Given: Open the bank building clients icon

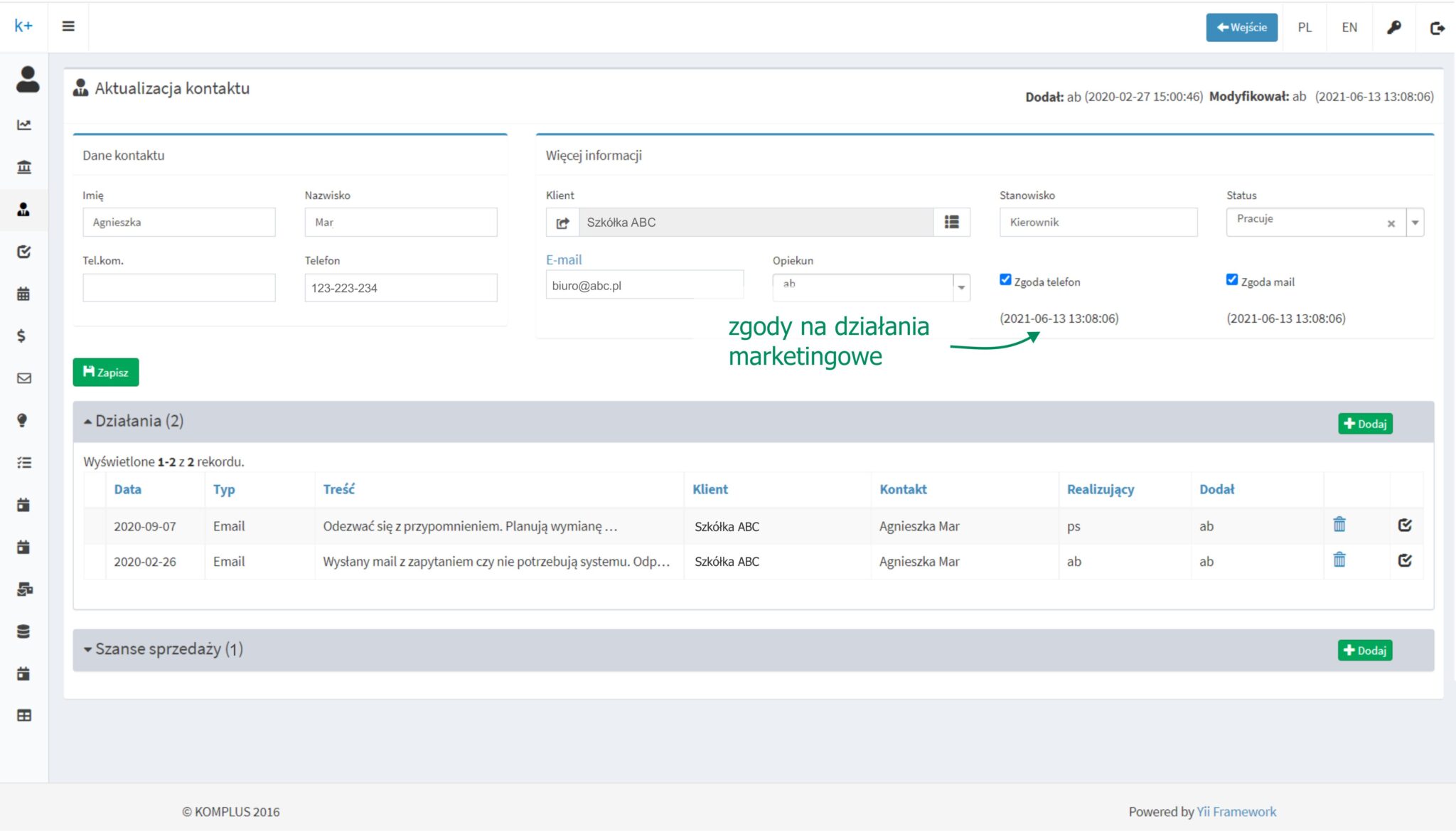Looking at the screenshot, I should pyautogui.click(x=24, y=167).
